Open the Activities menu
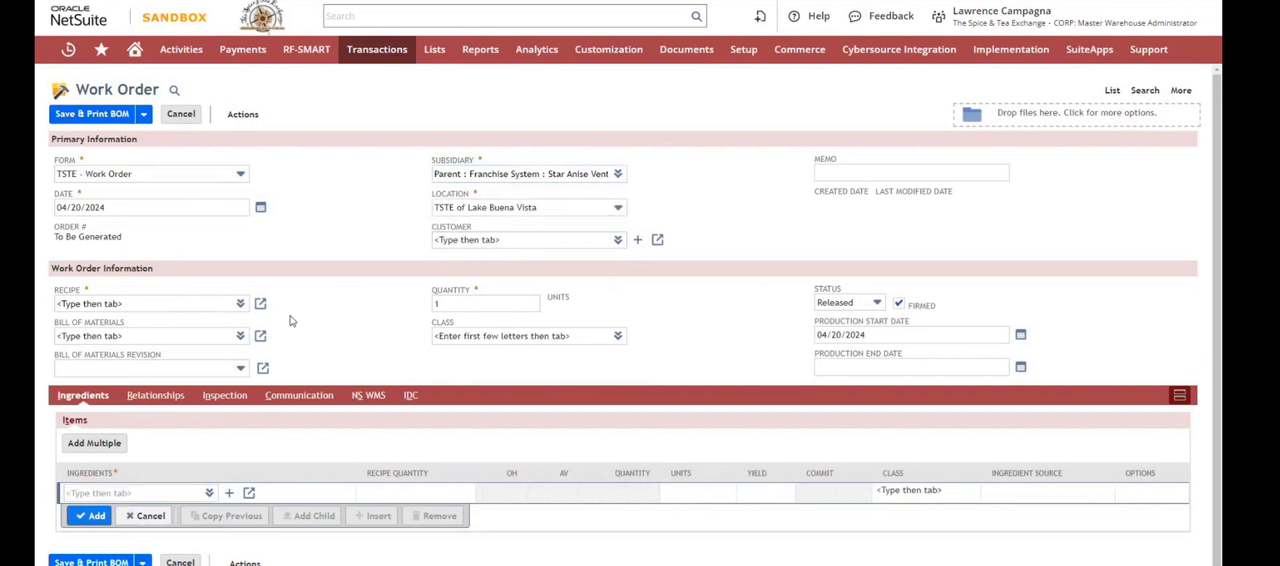The image size is (1280, 566). point(181,49)
